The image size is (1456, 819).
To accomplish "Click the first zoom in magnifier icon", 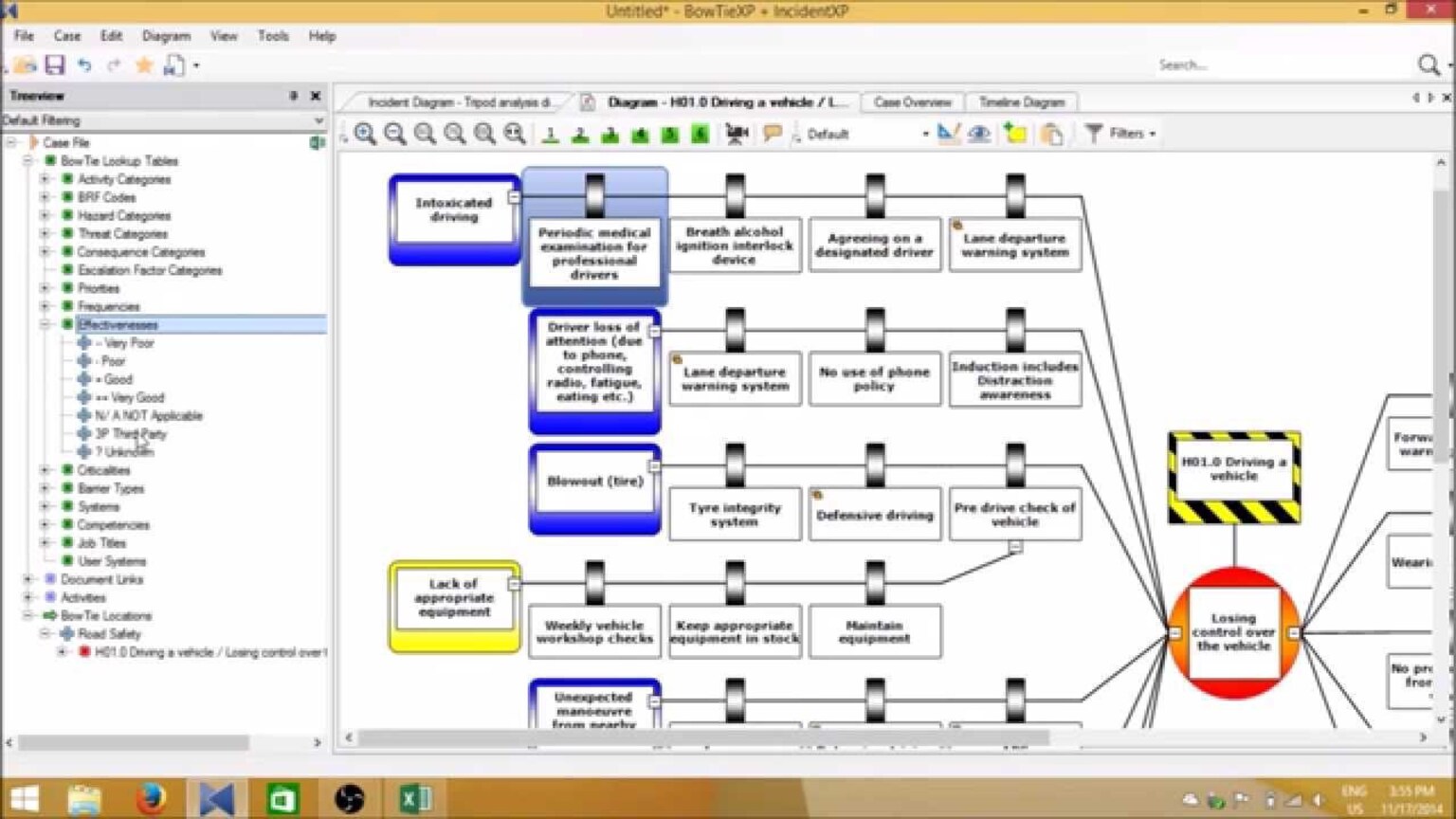I will [x=365, y=134].
